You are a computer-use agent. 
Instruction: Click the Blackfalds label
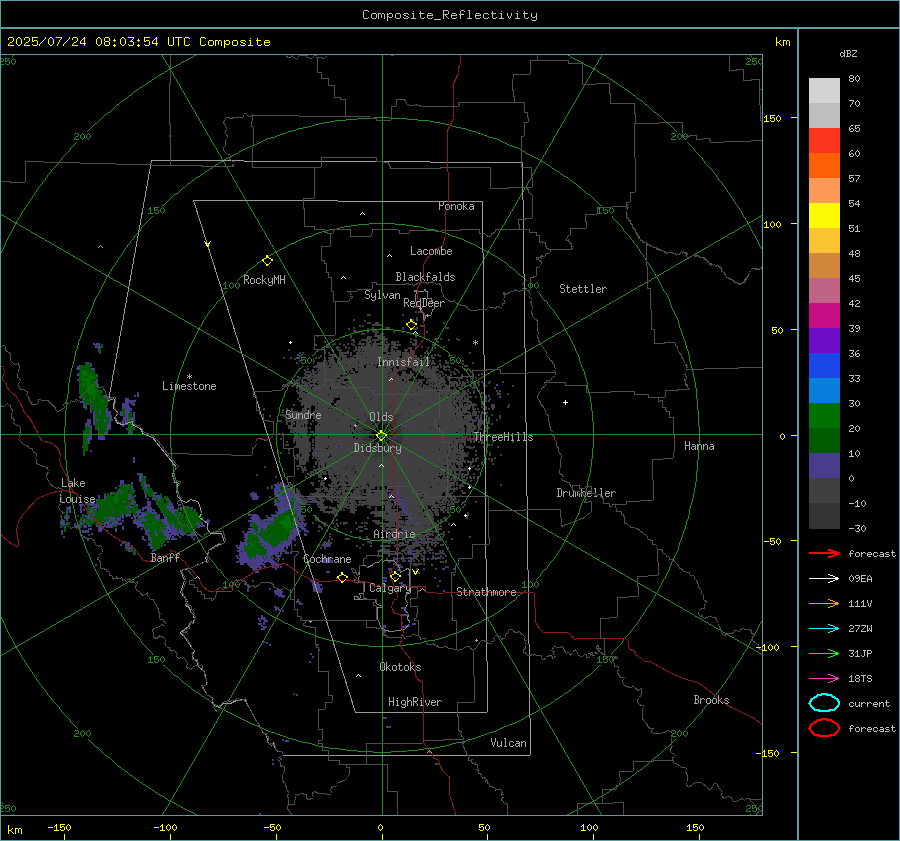425,277
